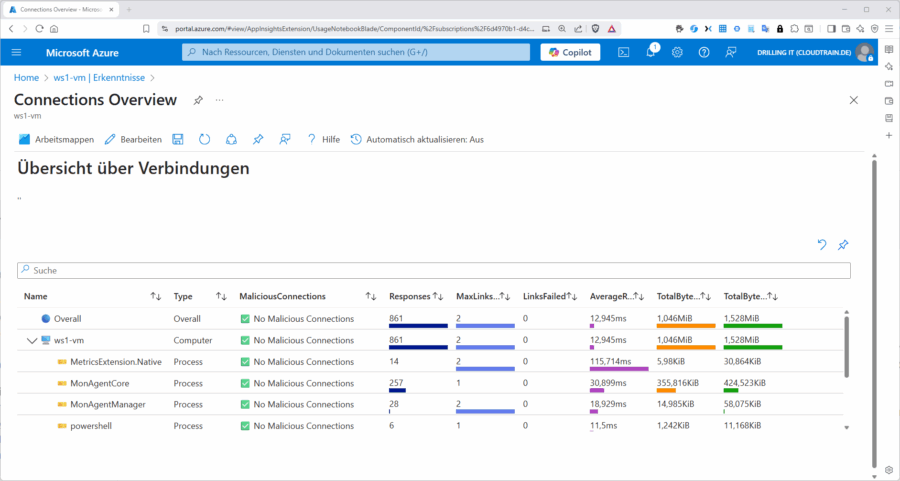Click the toolbar feedback person icon

[285, 139]
